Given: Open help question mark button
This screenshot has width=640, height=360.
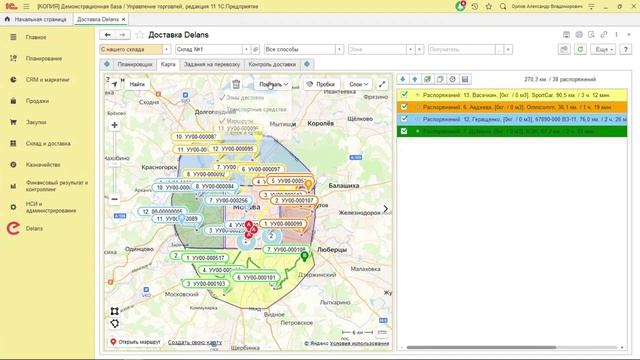Looking at the screenshot, I should pyautogui.click(x=625, y=49).
